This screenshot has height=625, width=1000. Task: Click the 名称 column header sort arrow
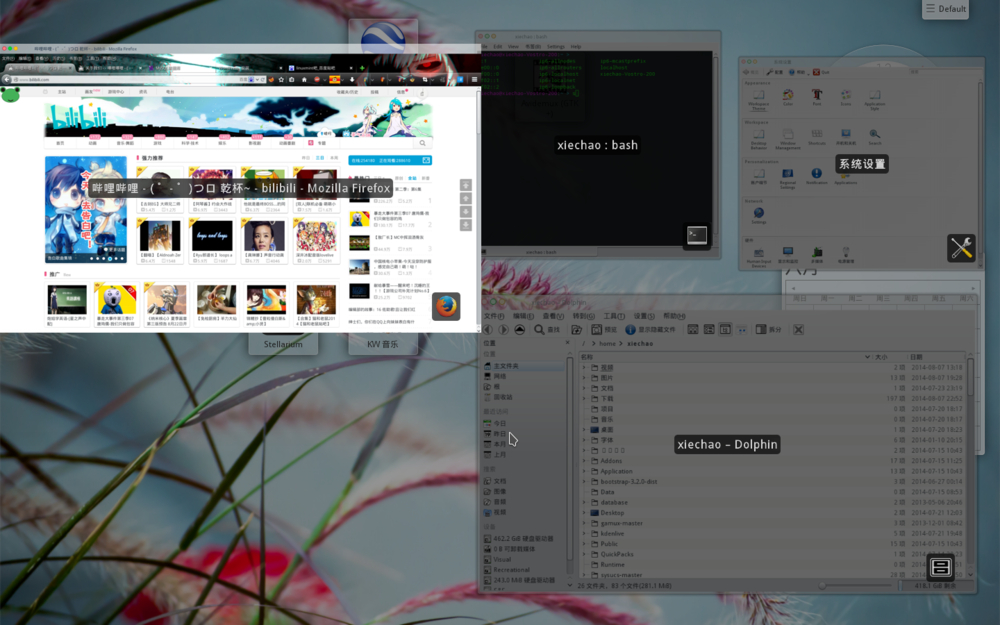867,357
